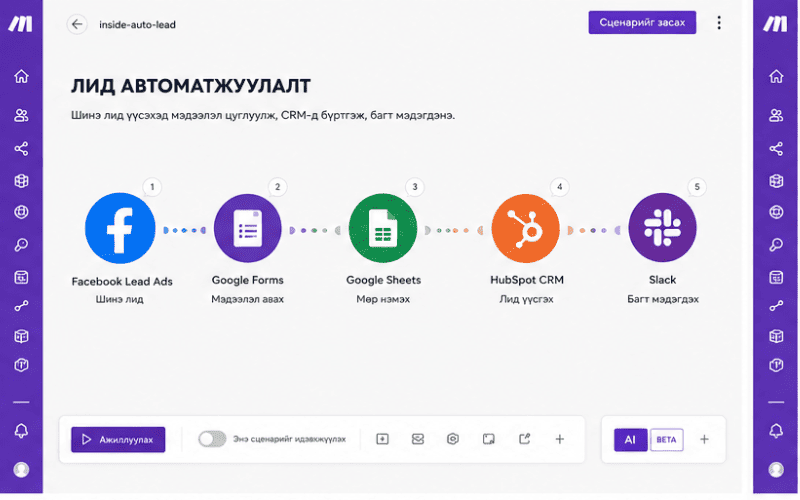Go back using the arrow beside inside-auto-lead
This screenshot has height=500, width=800.
click(x=77, y=24)
